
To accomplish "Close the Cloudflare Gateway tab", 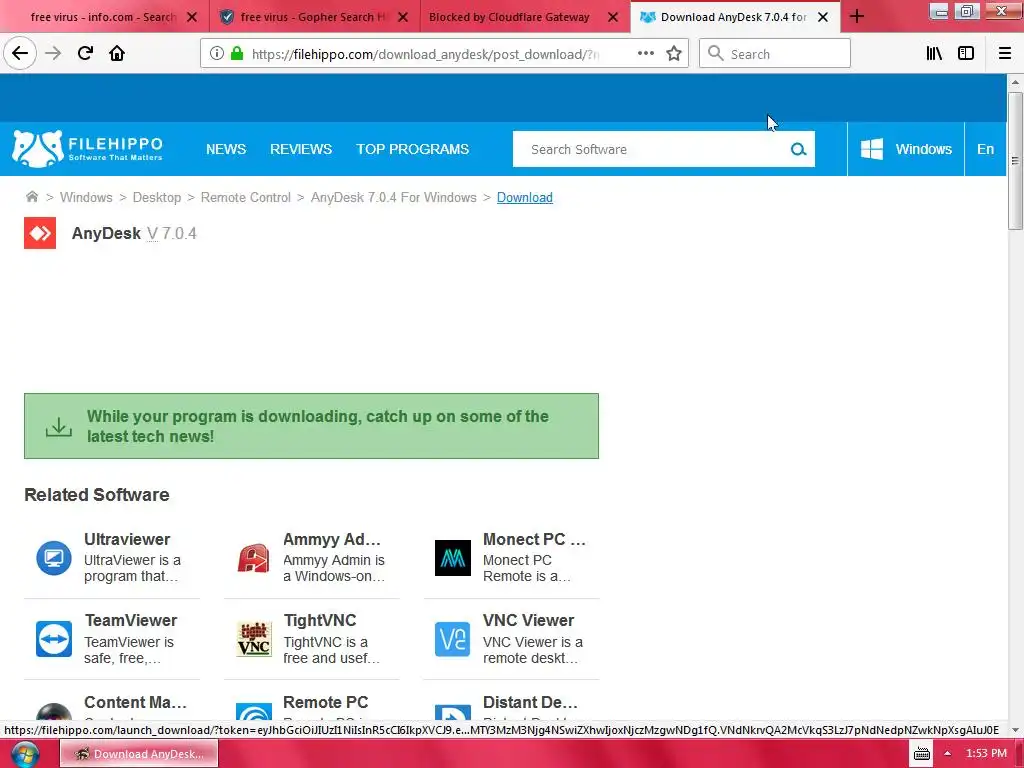I will [x=613, y=17].
